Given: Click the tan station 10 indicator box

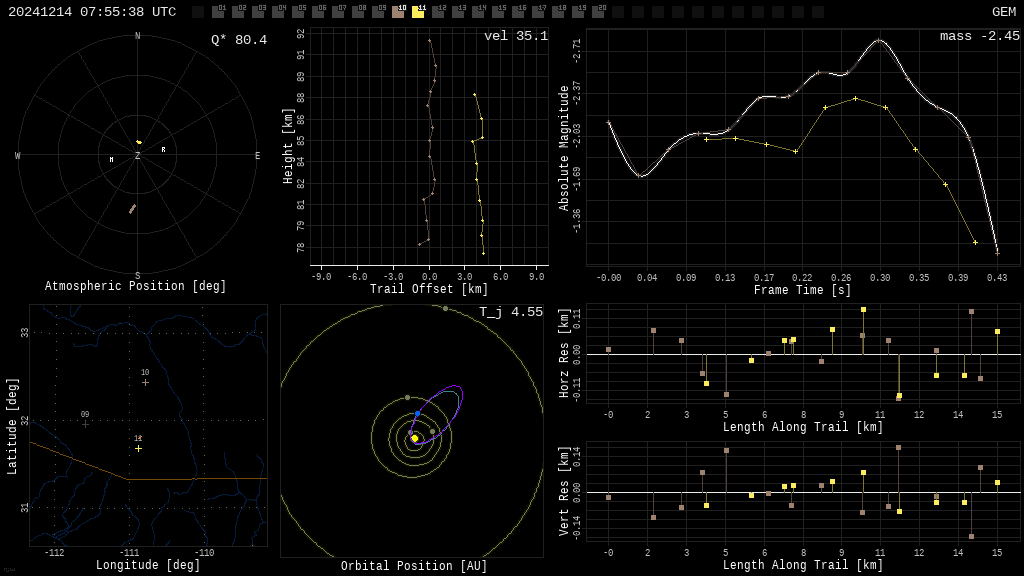Looking at the screenshot, I should [x=398, y=12].
